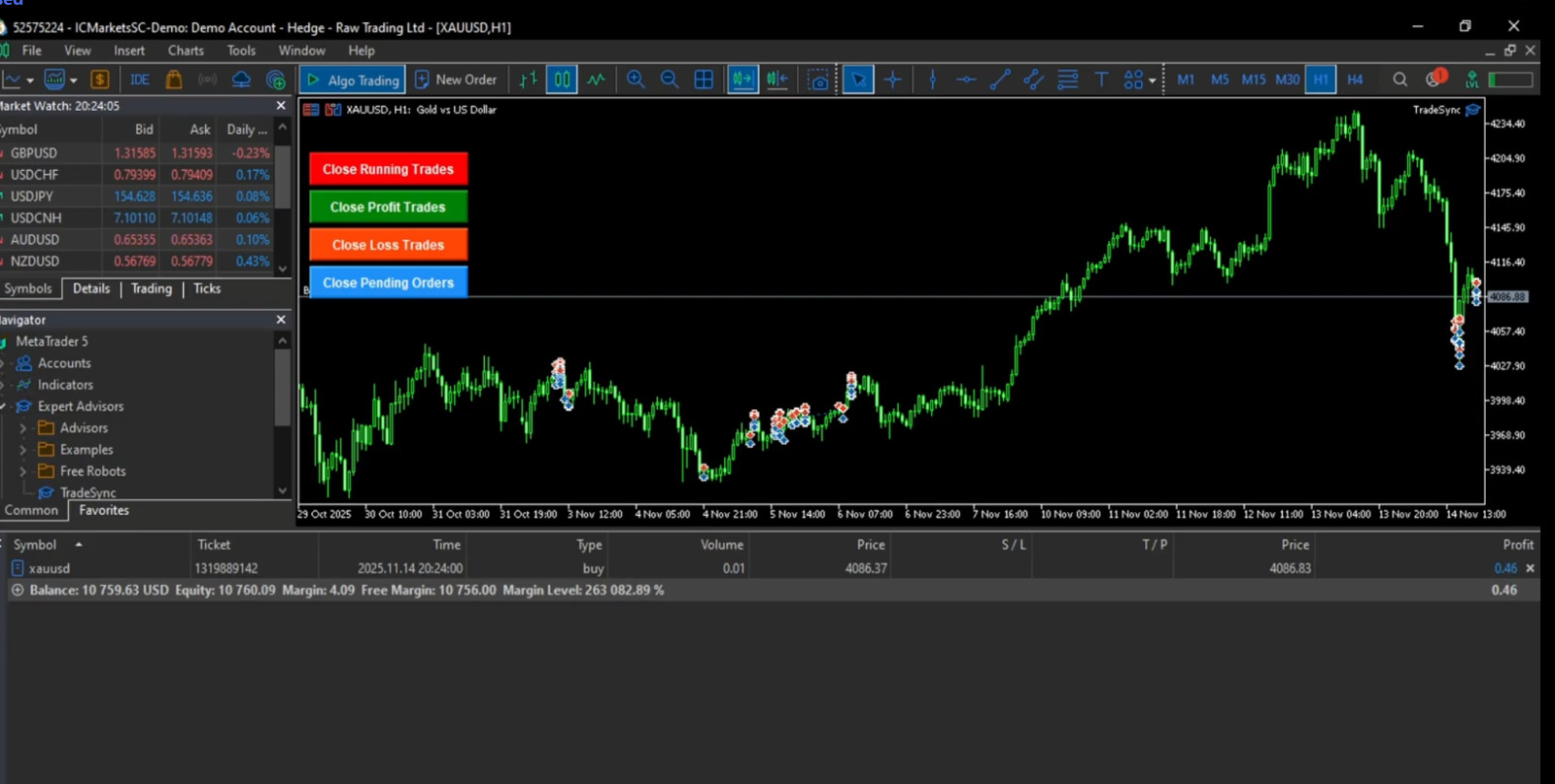Select the text label tool
This screenshot has height=784, width=1555.
1101,80
